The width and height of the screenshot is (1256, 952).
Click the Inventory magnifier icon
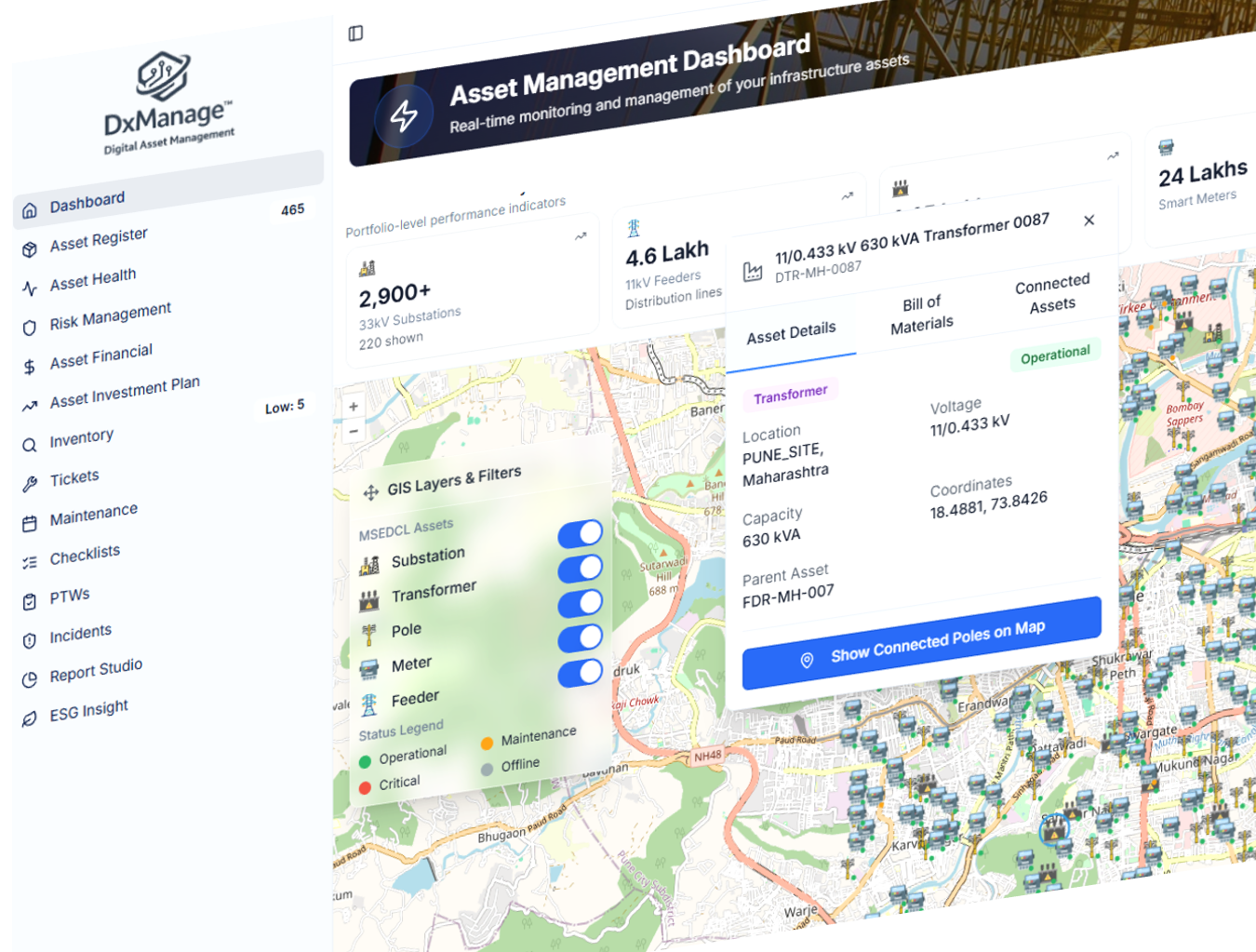point(30,445)
